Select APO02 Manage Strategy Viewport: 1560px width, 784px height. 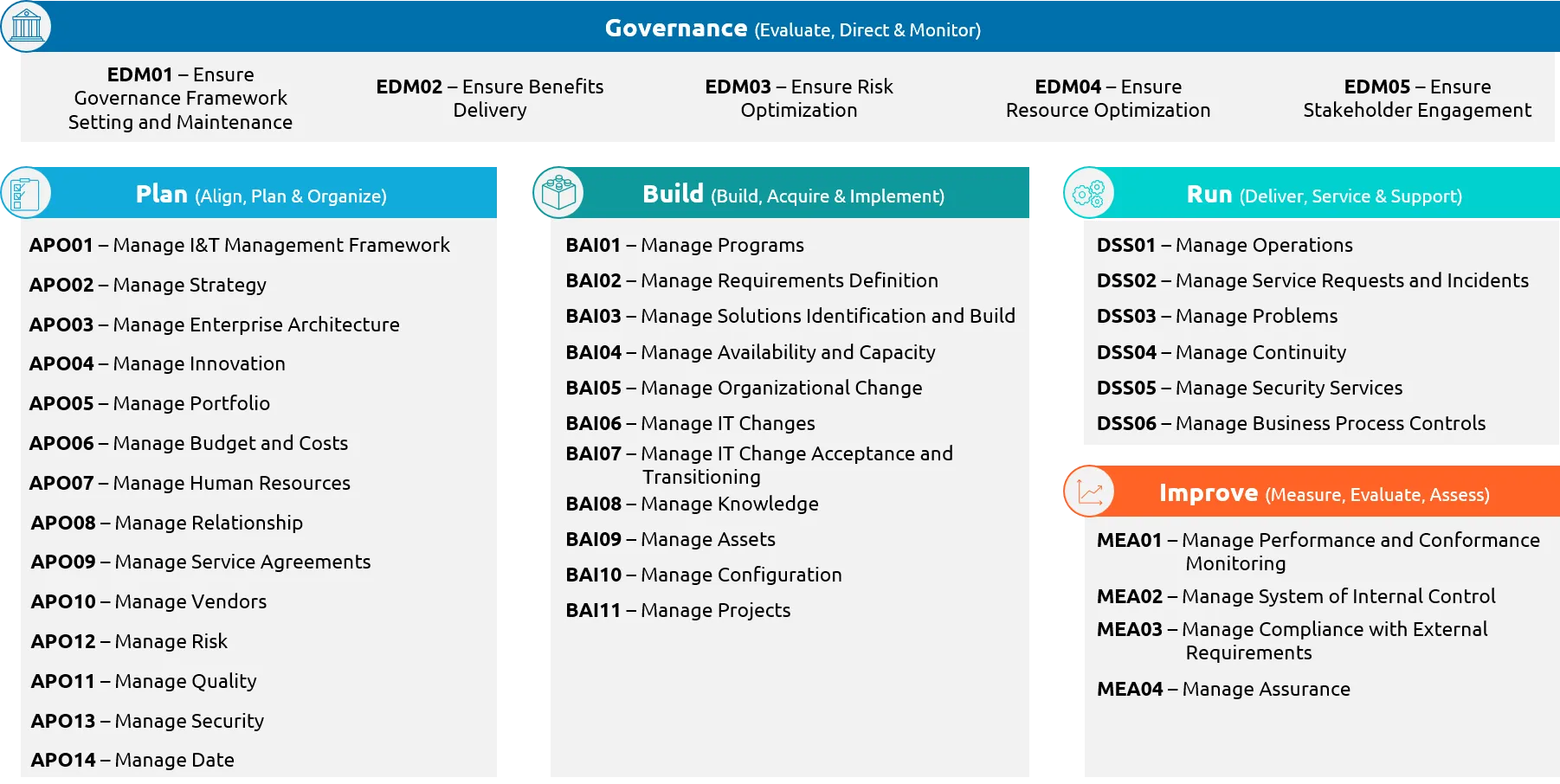tap(148, 285)
